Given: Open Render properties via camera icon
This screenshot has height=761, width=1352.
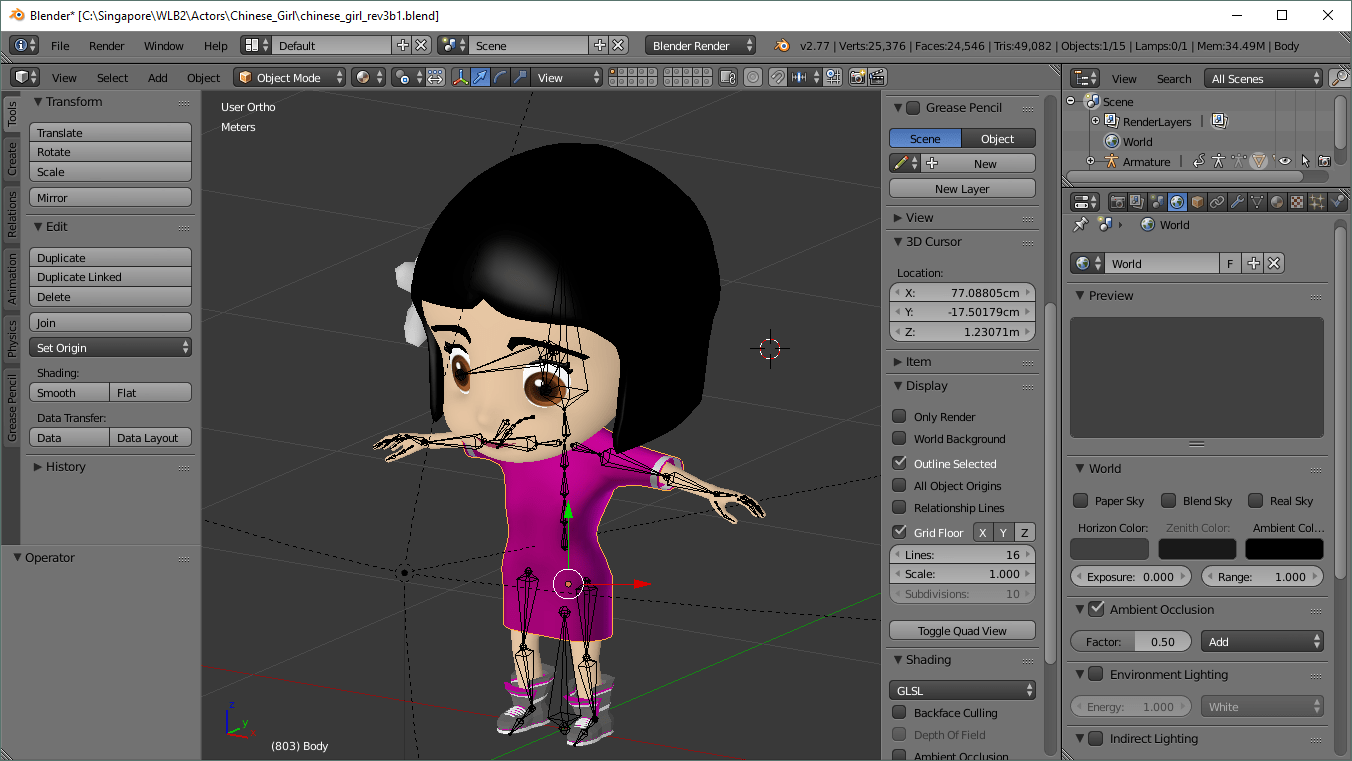Looking at the screenshot, I should pos(1117,201).
